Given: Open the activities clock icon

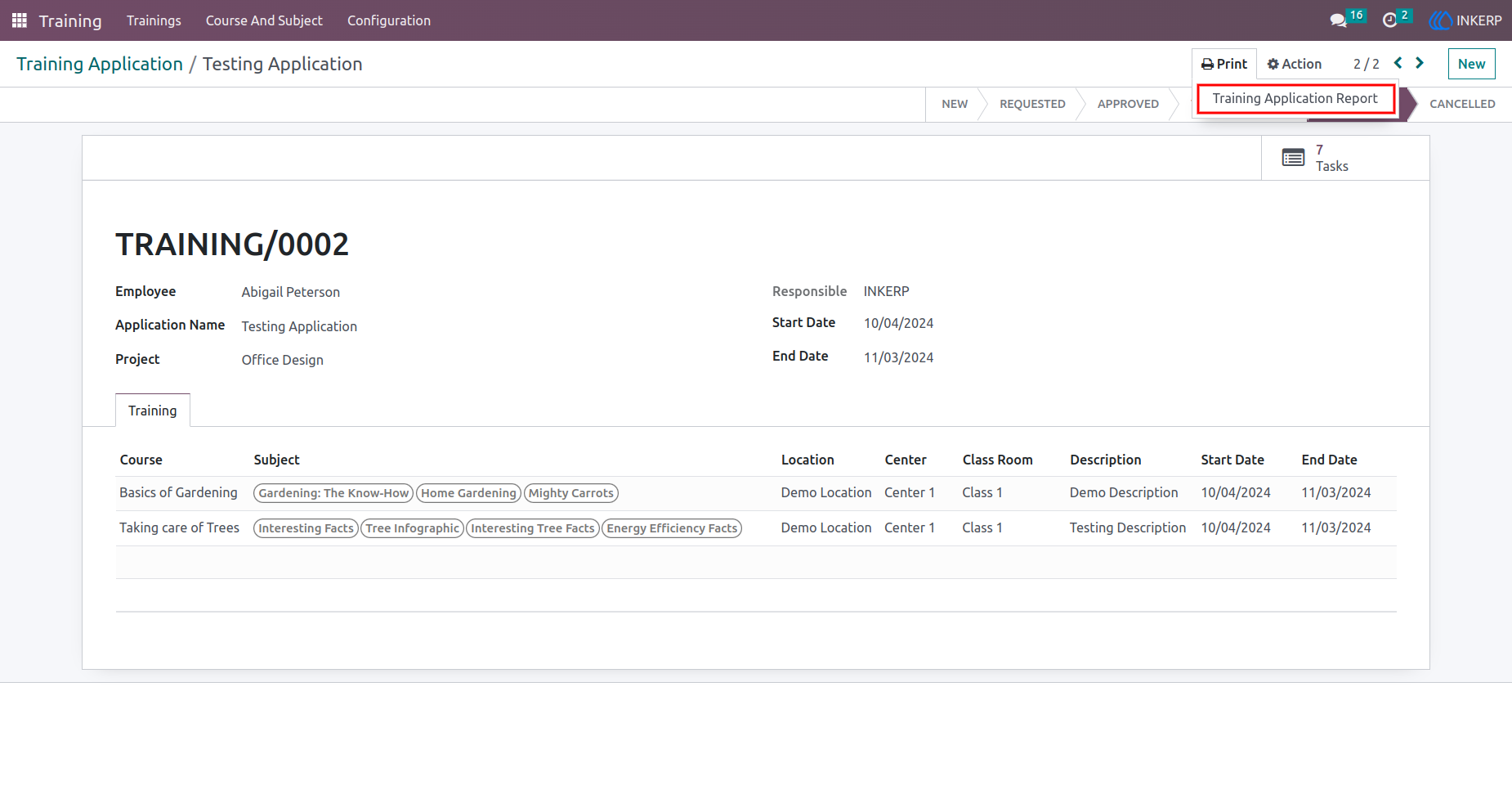Looking at the screenshot, I should pyautogui.click(x=1389, y=20).
